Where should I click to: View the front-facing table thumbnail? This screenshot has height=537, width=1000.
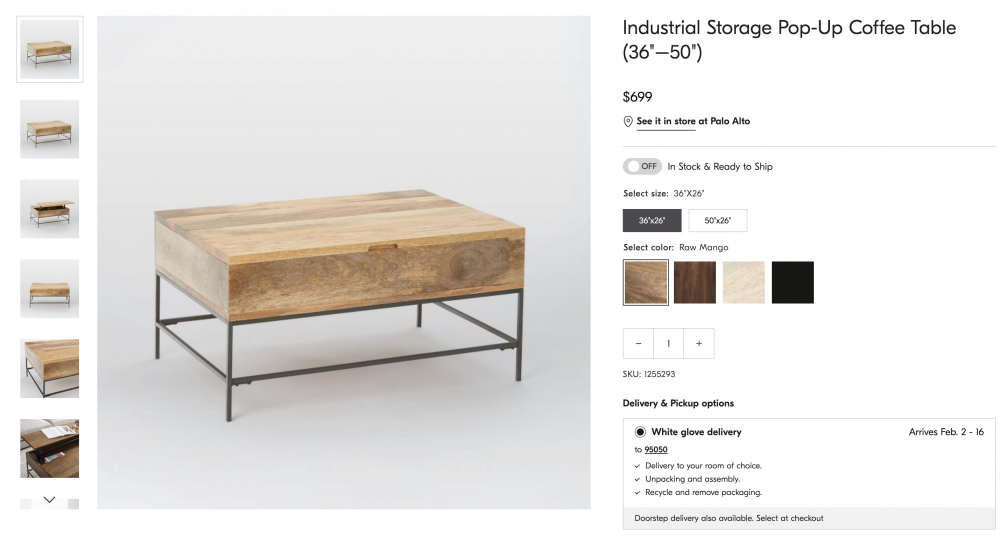50,288
